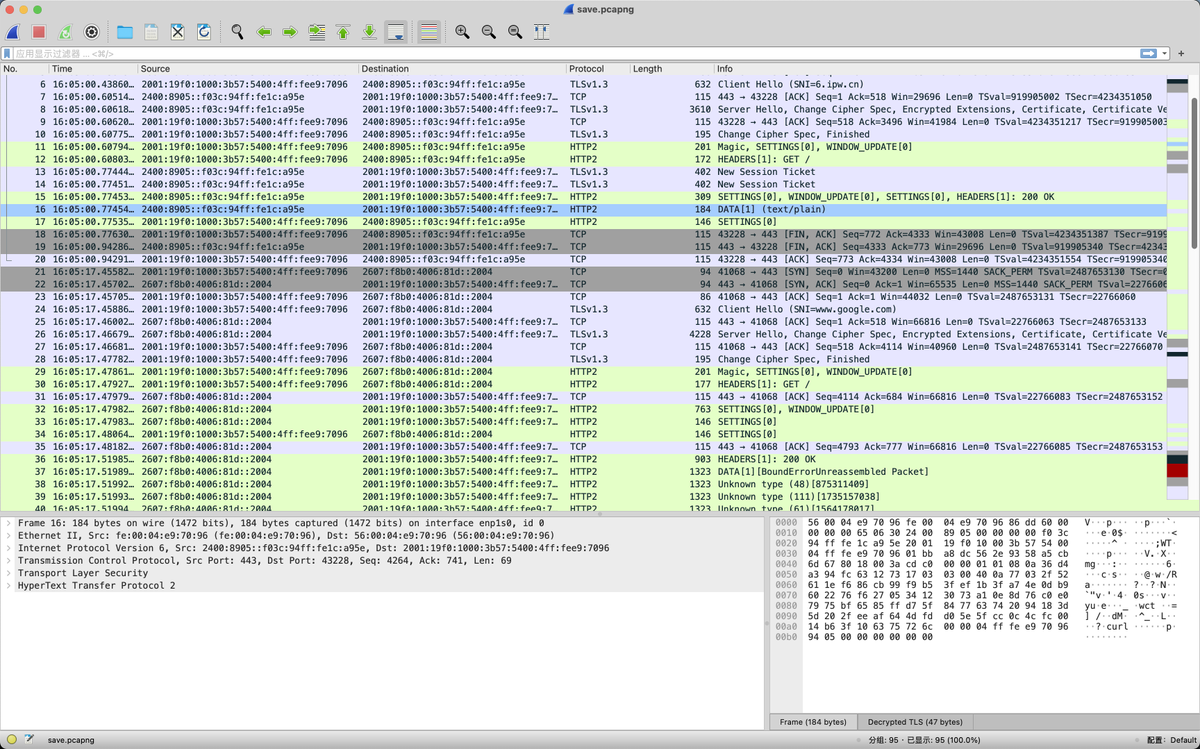The image size is (1200, 749).
Task: Go to specified packet icon
Action: pyautogui.click(x=317, y=32)
